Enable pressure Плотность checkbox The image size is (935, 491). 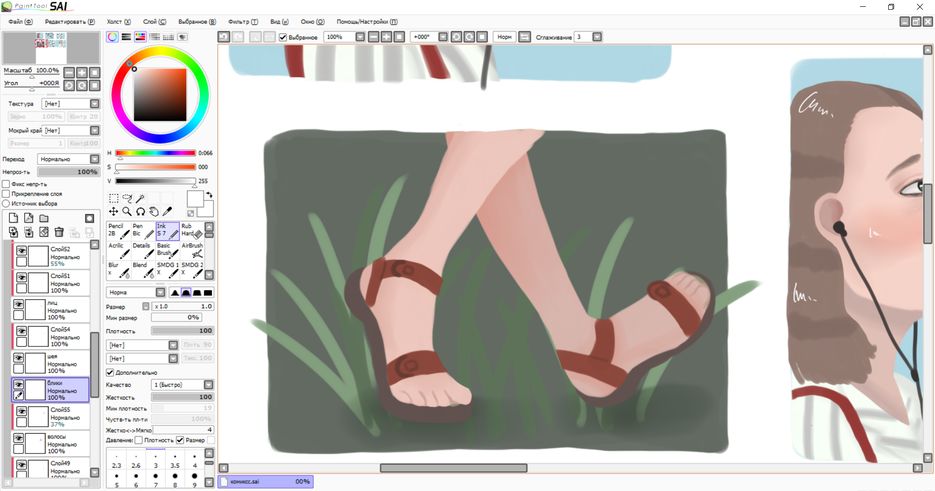[x=138, y=440]
